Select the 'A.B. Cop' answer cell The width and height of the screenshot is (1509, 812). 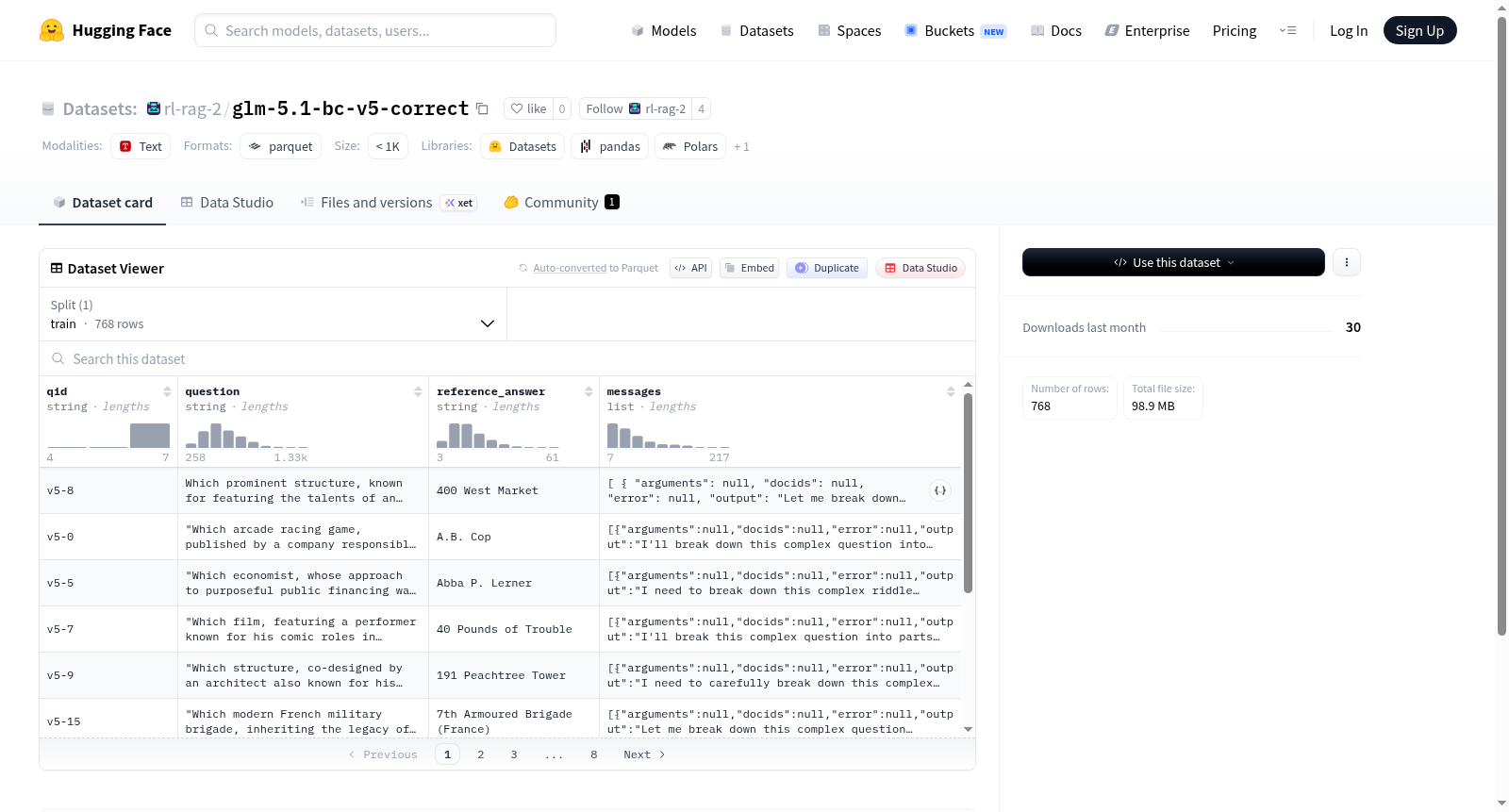514,537
